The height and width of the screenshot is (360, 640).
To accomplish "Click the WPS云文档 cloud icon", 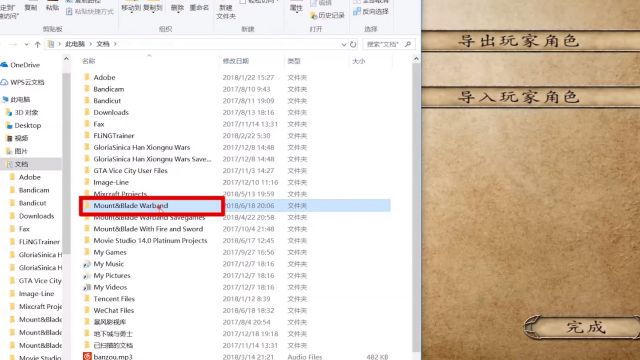I will 4,82.
